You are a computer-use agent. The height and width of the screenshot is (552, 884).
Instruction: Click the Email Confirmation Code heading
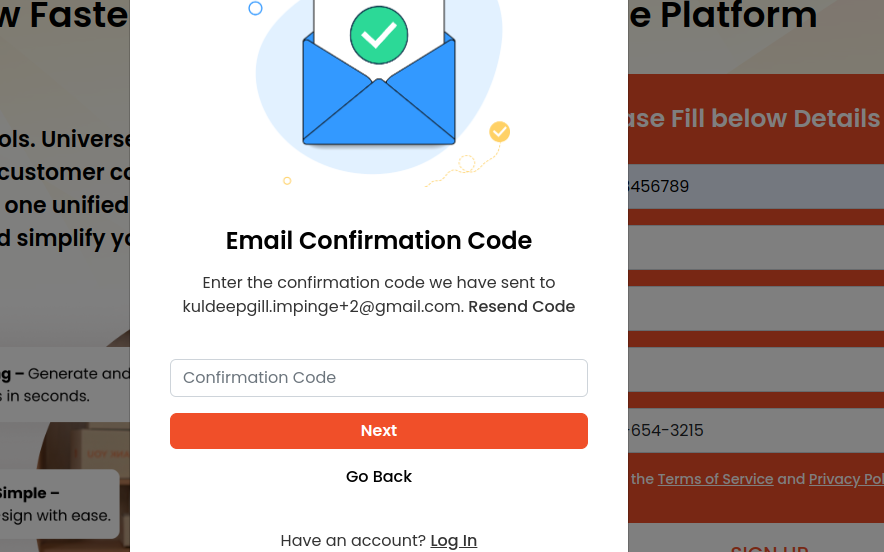(379, 241)
